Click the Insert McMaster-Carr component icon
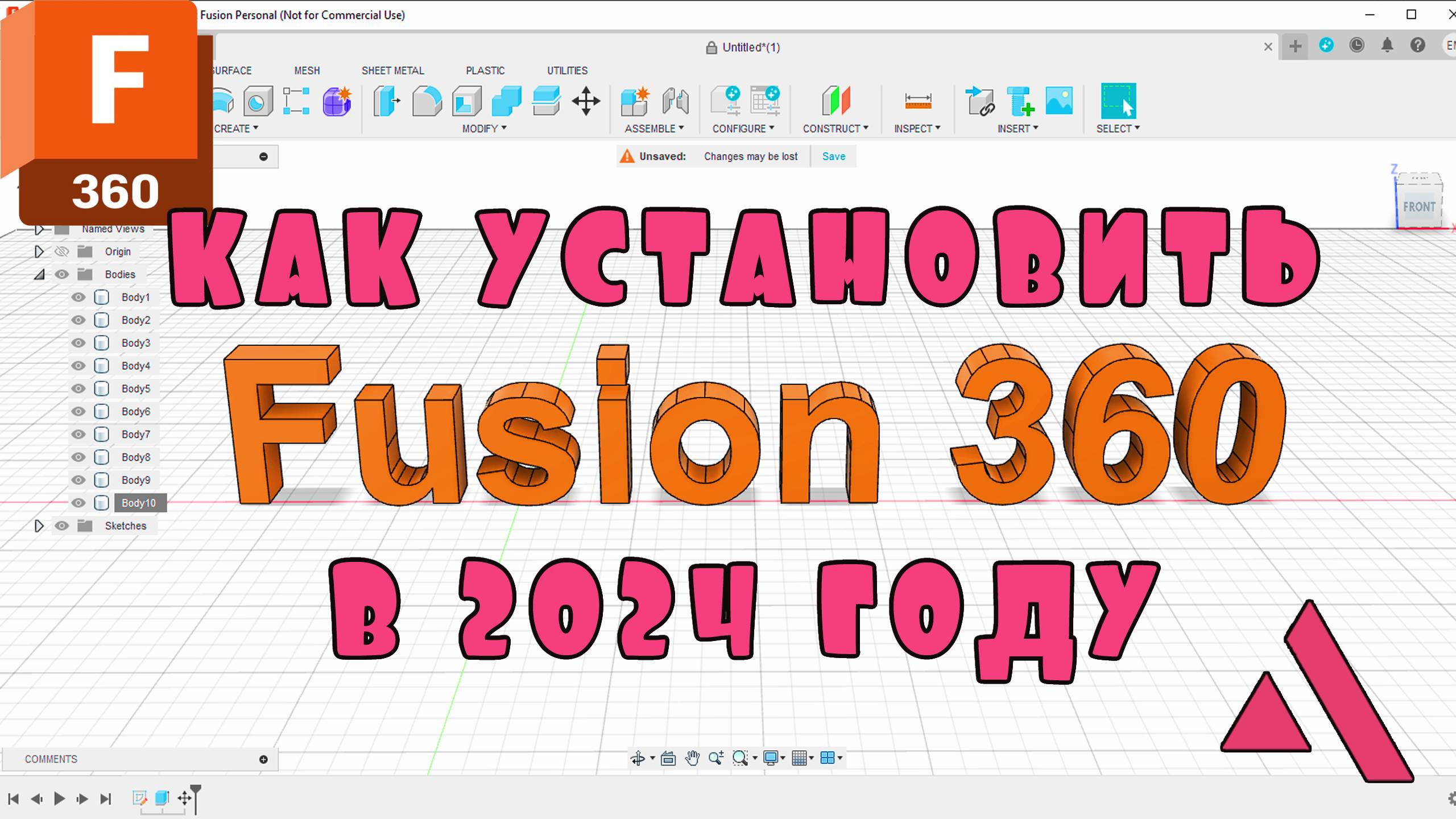Image resolution: width=1456 pixels, height=819 pixels. 1020,101
